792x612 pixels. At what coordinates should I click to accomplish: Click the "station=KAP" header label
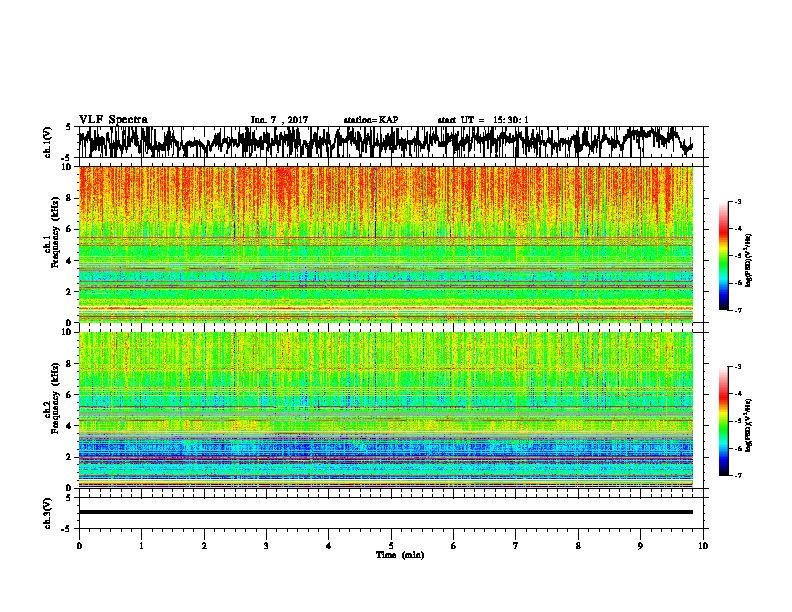coord(371,120)
